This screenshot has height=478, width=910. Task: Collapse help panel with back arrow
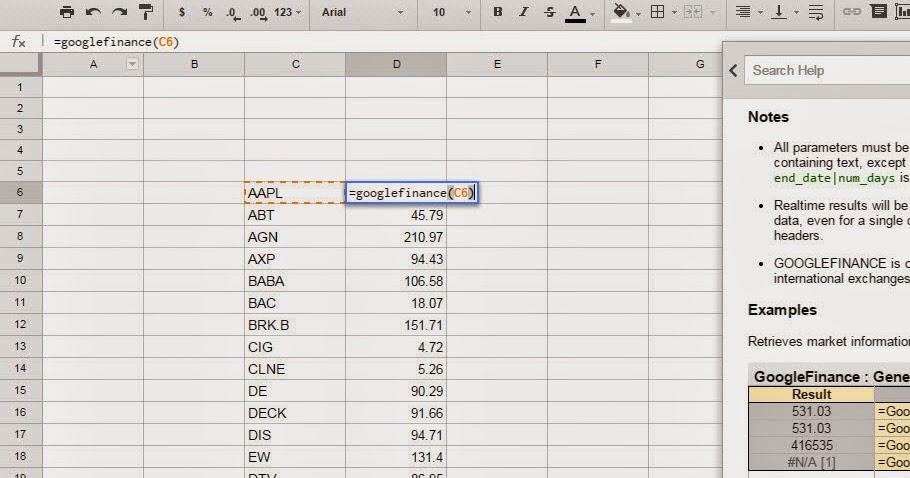pos(734,71)
